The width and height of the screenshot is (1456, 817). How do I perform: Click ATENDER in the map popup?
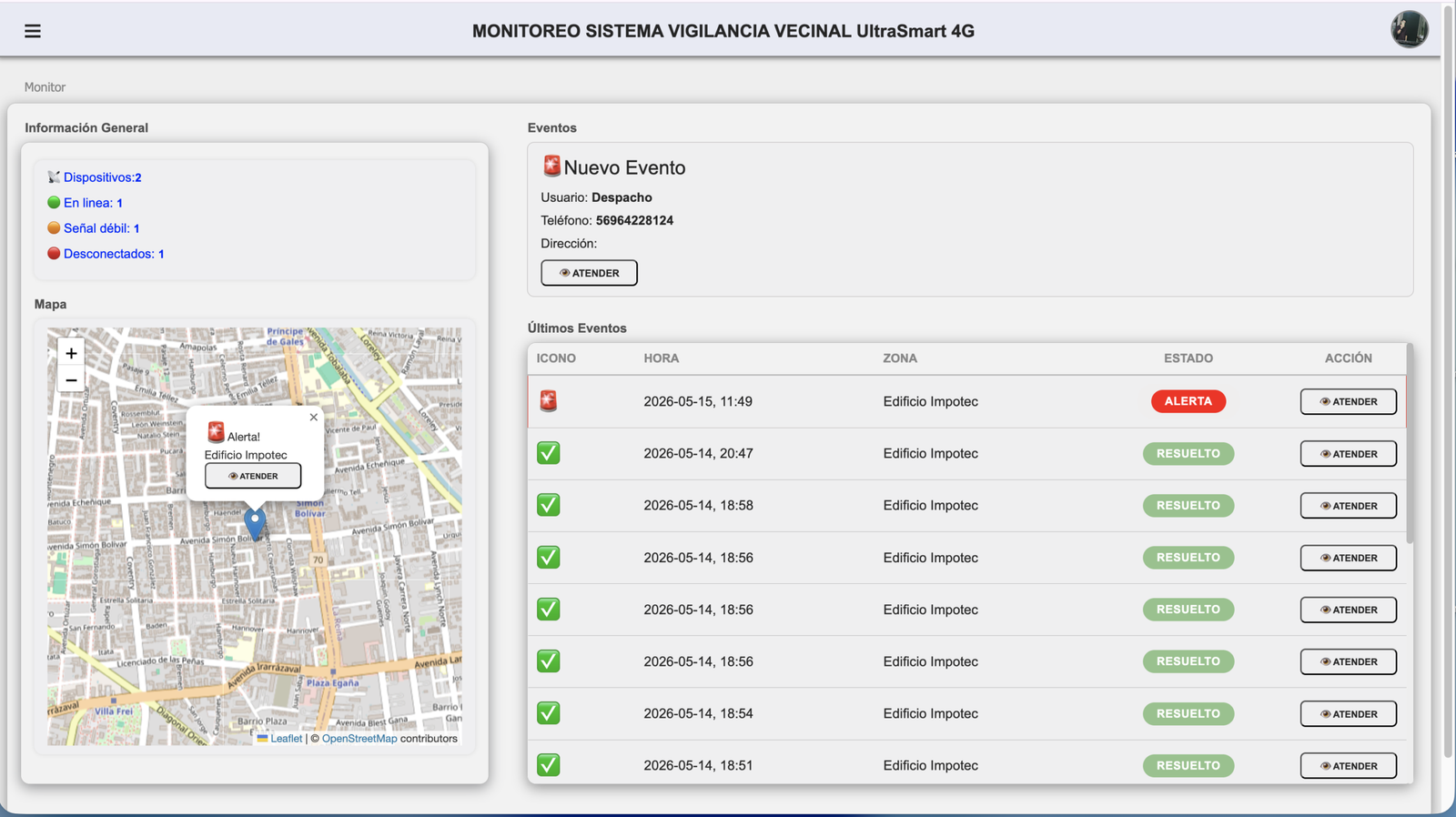(253, 476)
